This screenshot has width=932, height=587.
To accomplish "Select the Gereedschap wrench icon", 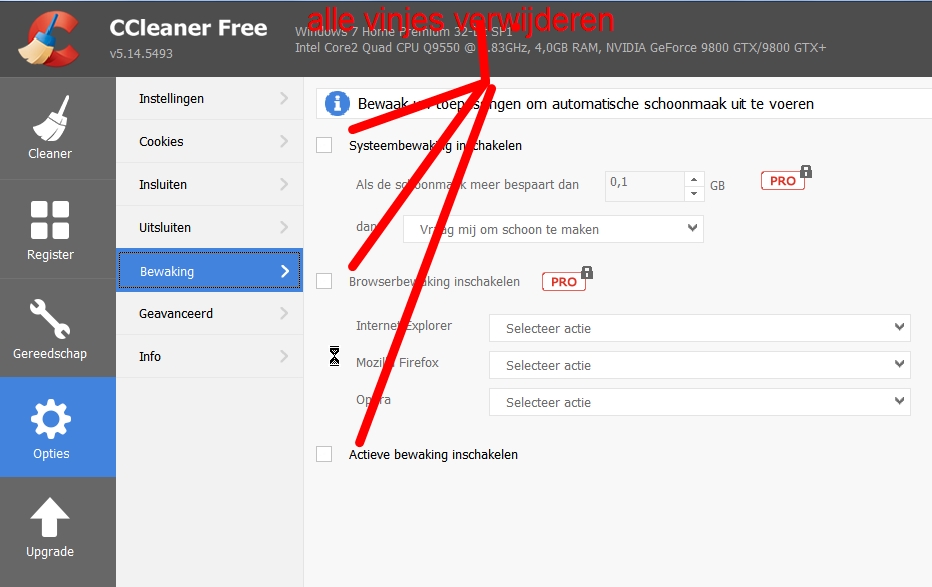I will pos(50,320).
